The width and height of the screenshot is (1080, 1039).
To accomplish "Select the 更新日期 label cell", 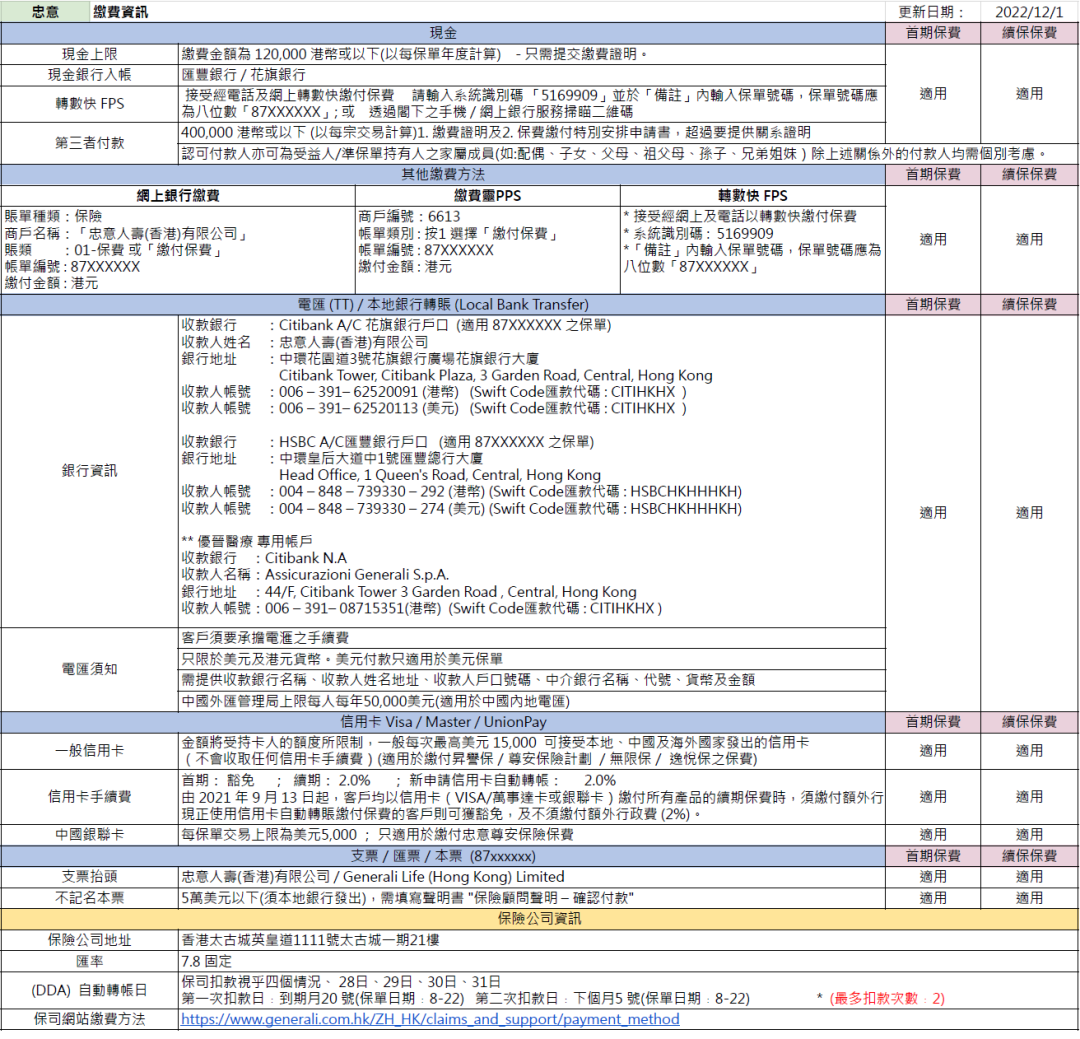I will (x=932, y=12).
